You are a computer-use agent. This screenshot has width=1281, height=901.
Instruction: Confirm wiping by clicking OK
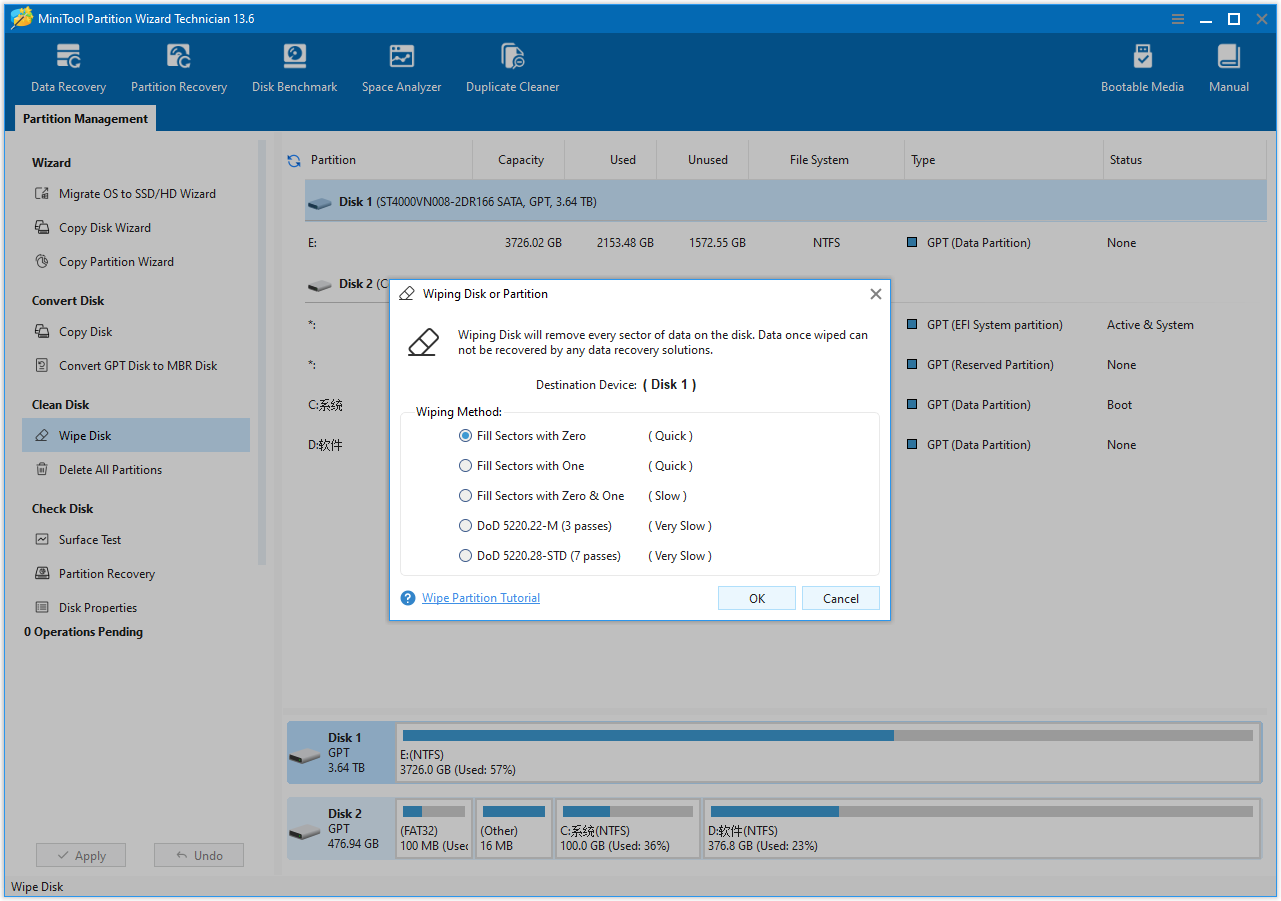756,597
